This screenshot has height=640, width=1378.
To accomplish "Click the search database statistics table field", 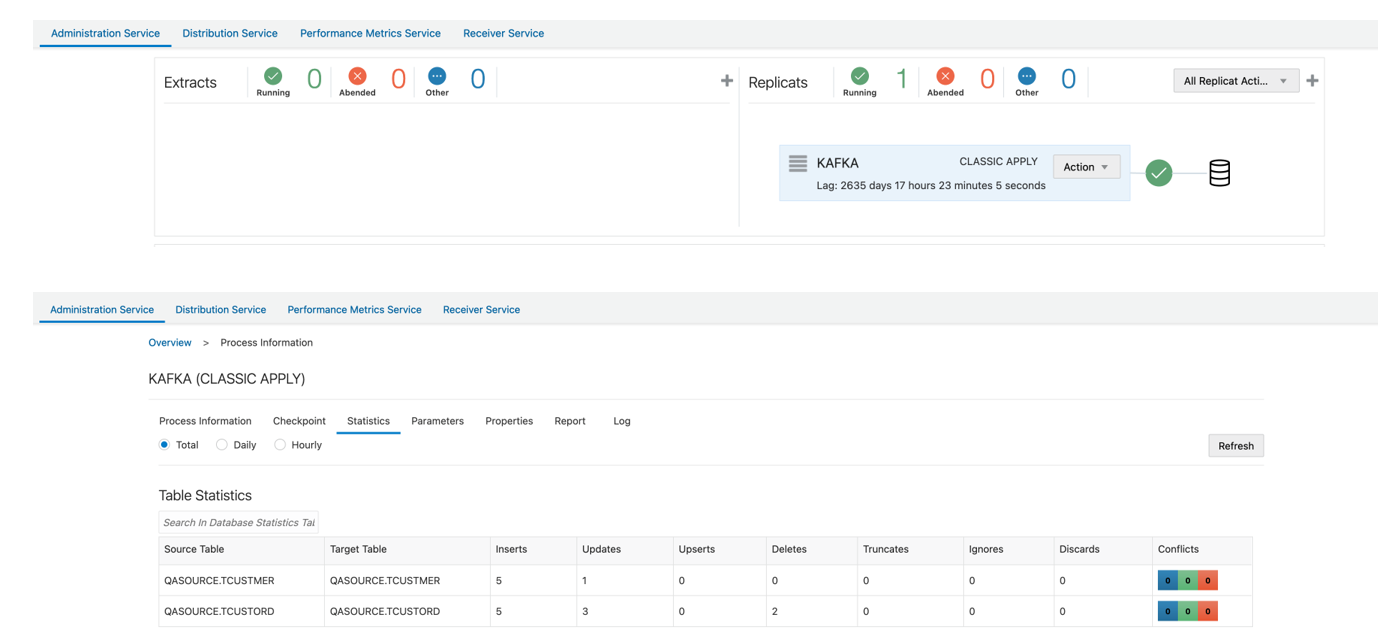I will [238, 522].
